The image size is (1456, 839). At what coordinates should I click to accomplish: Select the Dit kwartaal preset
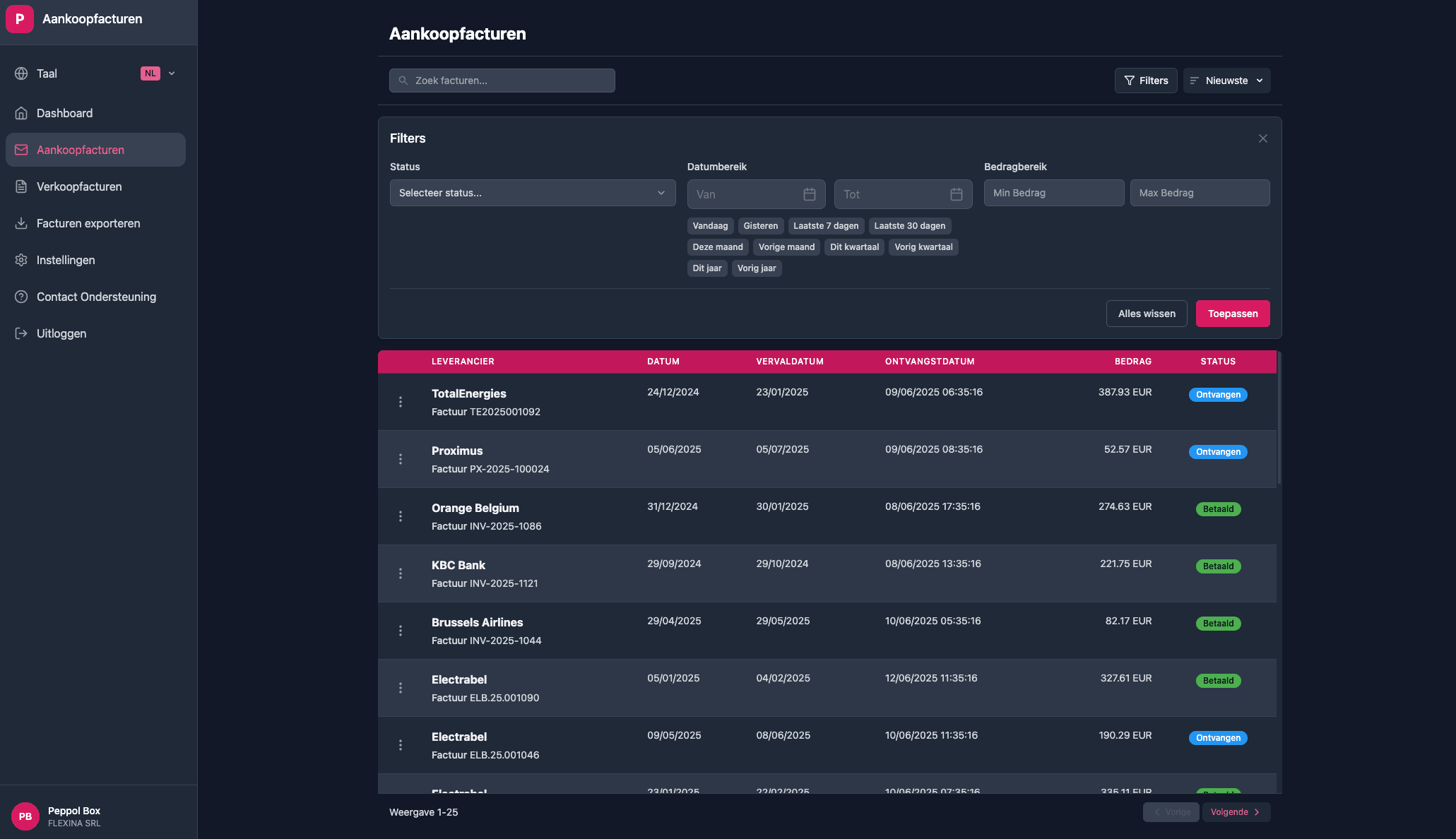pyautogui.click(x=854, y=247)
